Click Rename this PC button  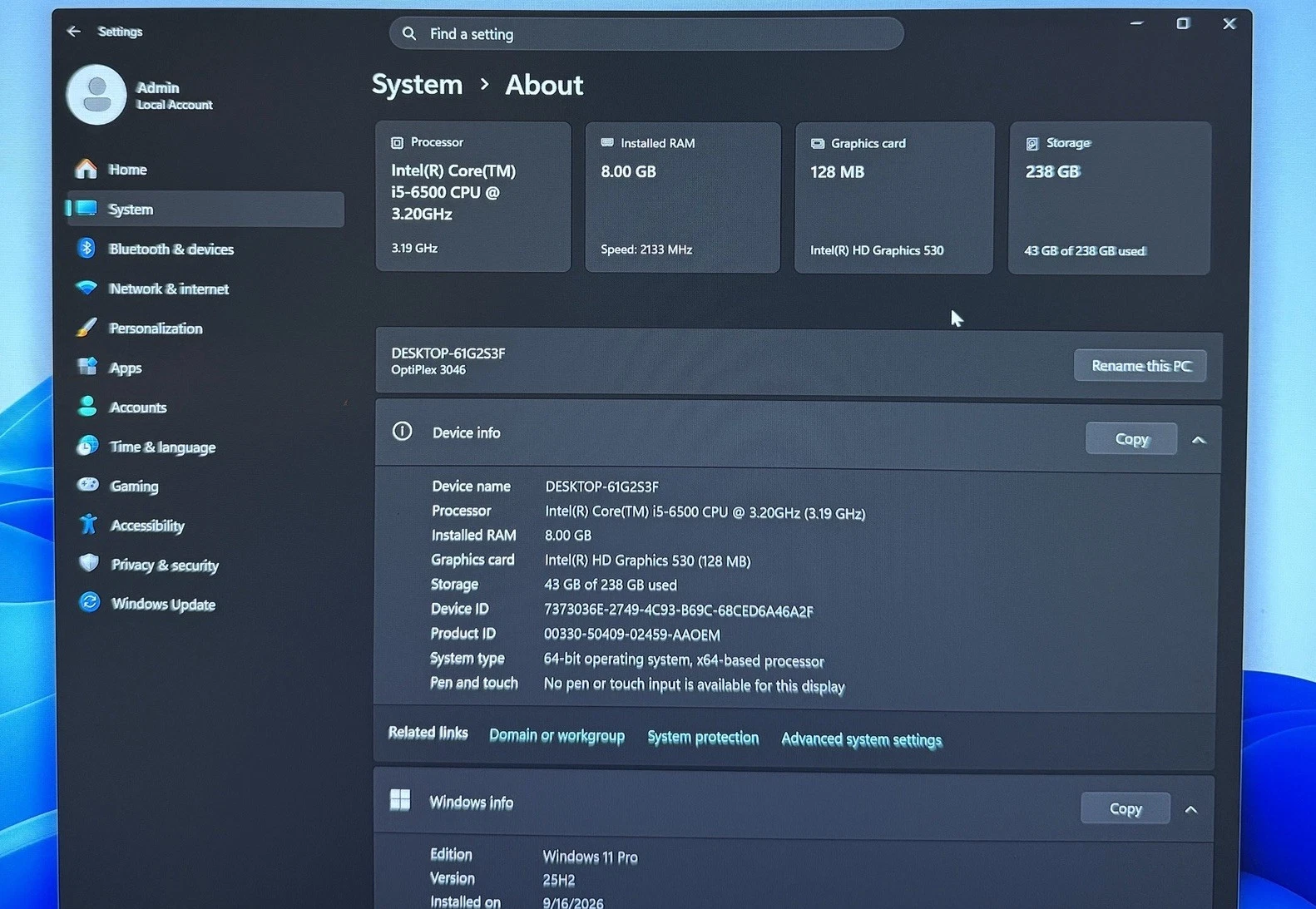coord(1140,366)
